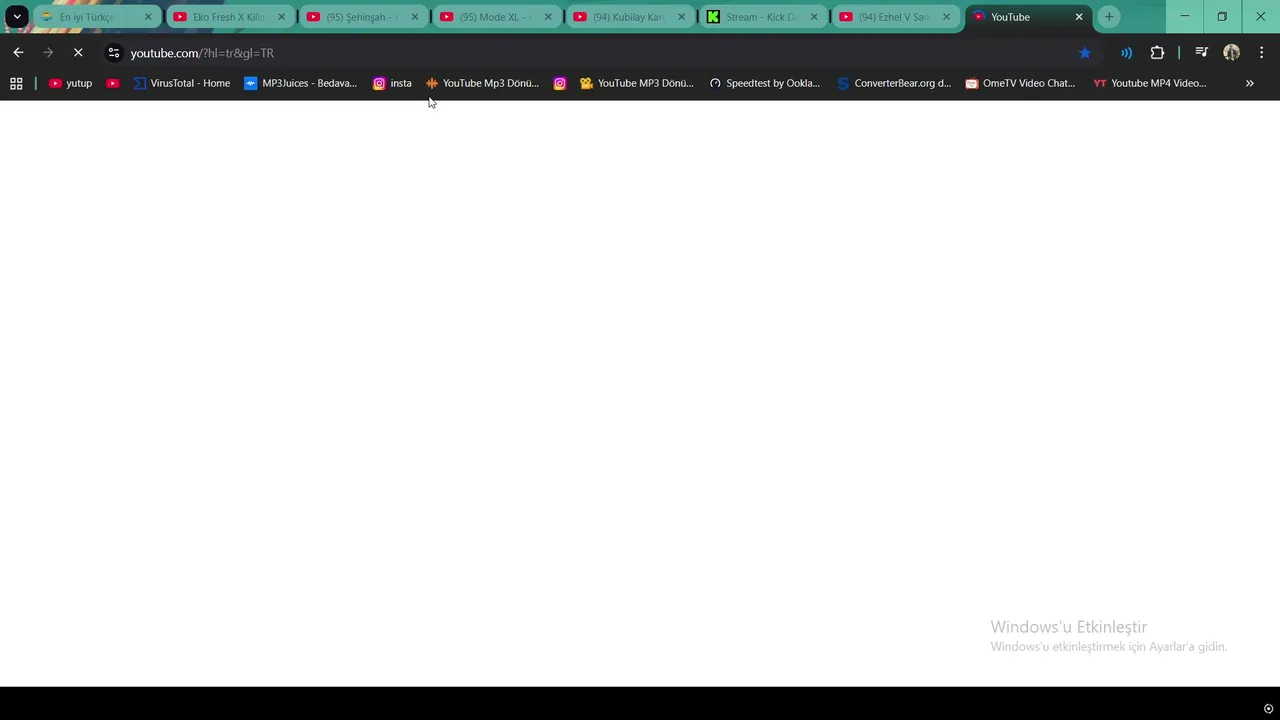This screenshot has width=1280, height=720.
Task: Restore down the Chrome window
Action: [x=1222, y=17]
